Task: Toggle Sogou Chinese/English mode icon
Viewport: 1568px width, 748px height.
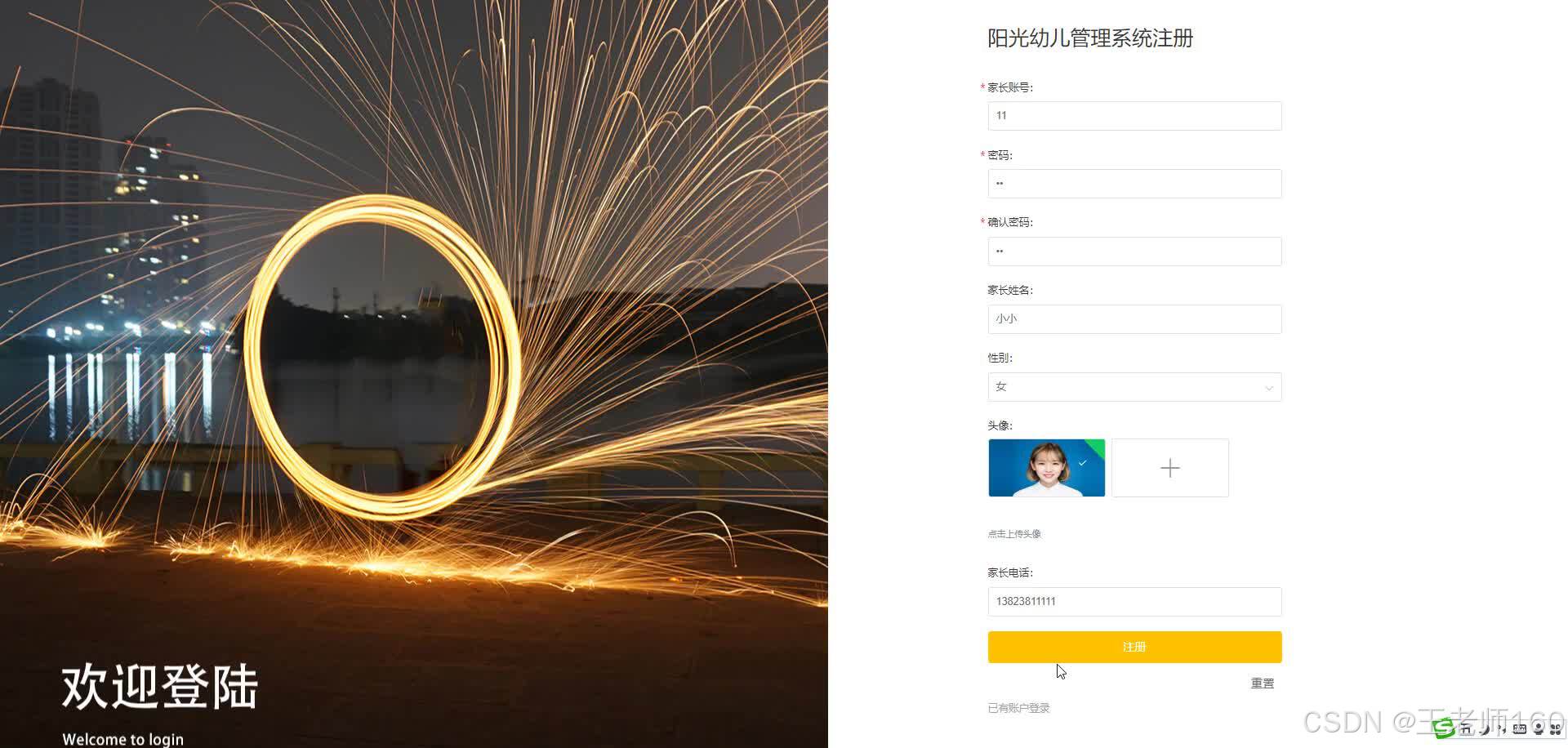Action: (1467, 729)
